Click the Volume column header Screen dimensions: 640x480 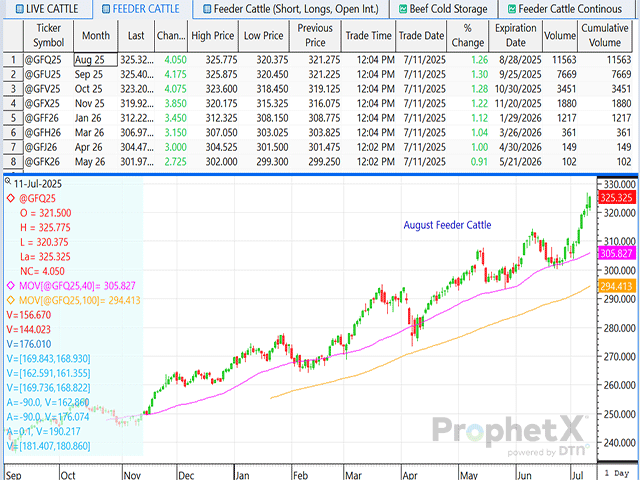560,36
